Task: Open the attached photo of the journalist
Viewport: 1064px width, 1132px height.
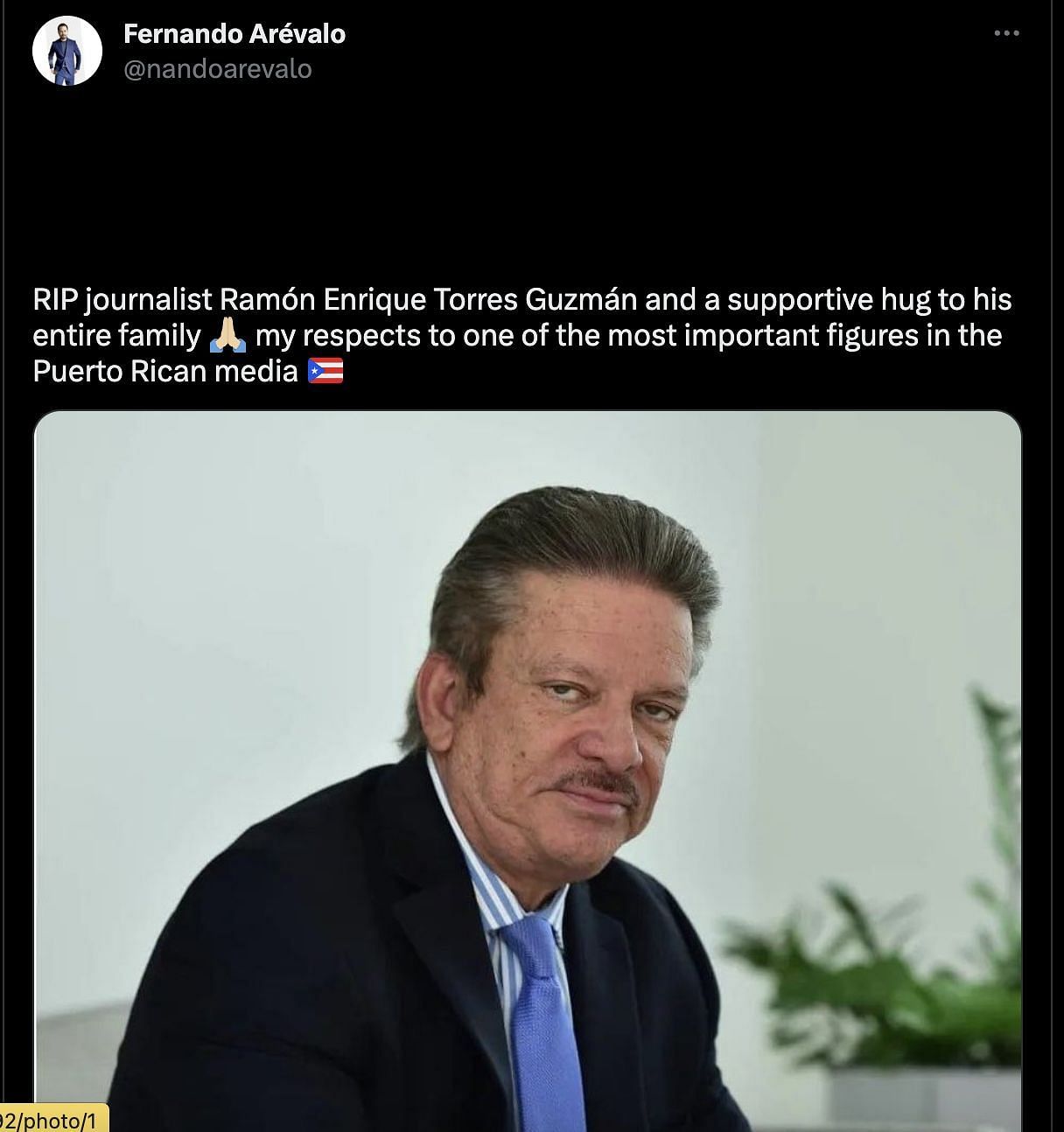Action: (528, 771)
